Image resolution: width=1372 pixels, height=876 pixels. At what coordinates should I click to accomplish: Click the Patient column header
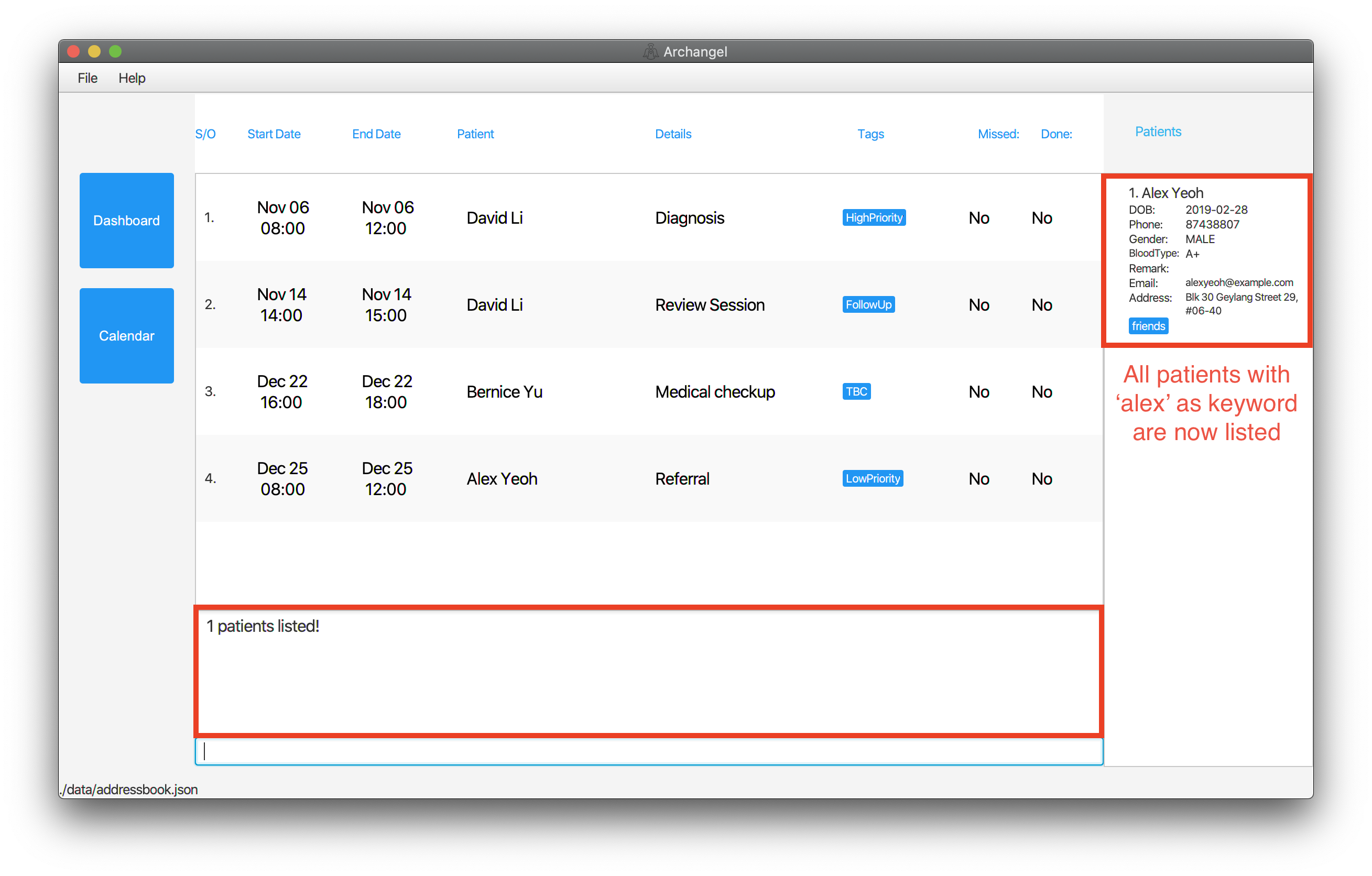click(x=475, y=134)
